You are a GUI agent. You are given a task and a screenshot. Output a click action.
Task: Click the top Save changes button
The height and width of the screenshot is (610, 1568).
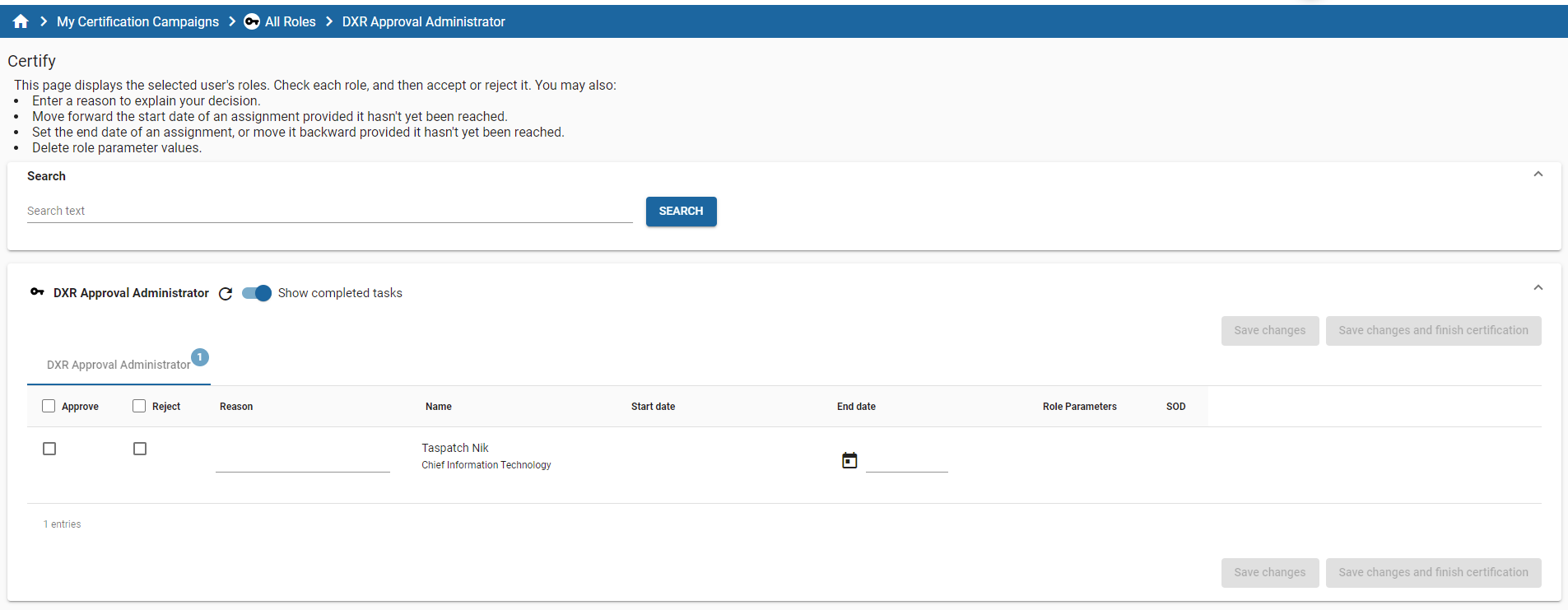pyautogui.click(x=1269, y=331)
